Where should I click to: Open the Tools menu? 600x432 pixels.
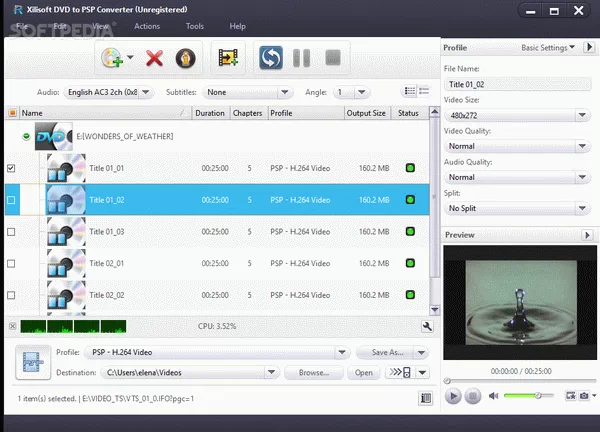(194, 26)
